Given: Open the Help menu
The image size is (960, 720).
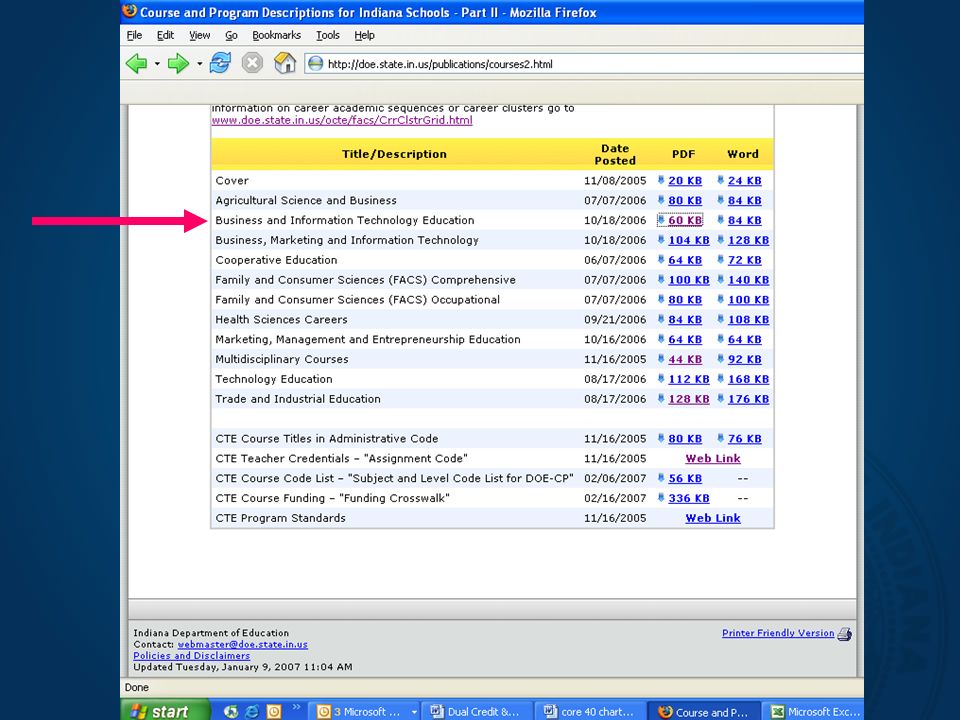Looking at the screenshot, I should tap(364, 35).
